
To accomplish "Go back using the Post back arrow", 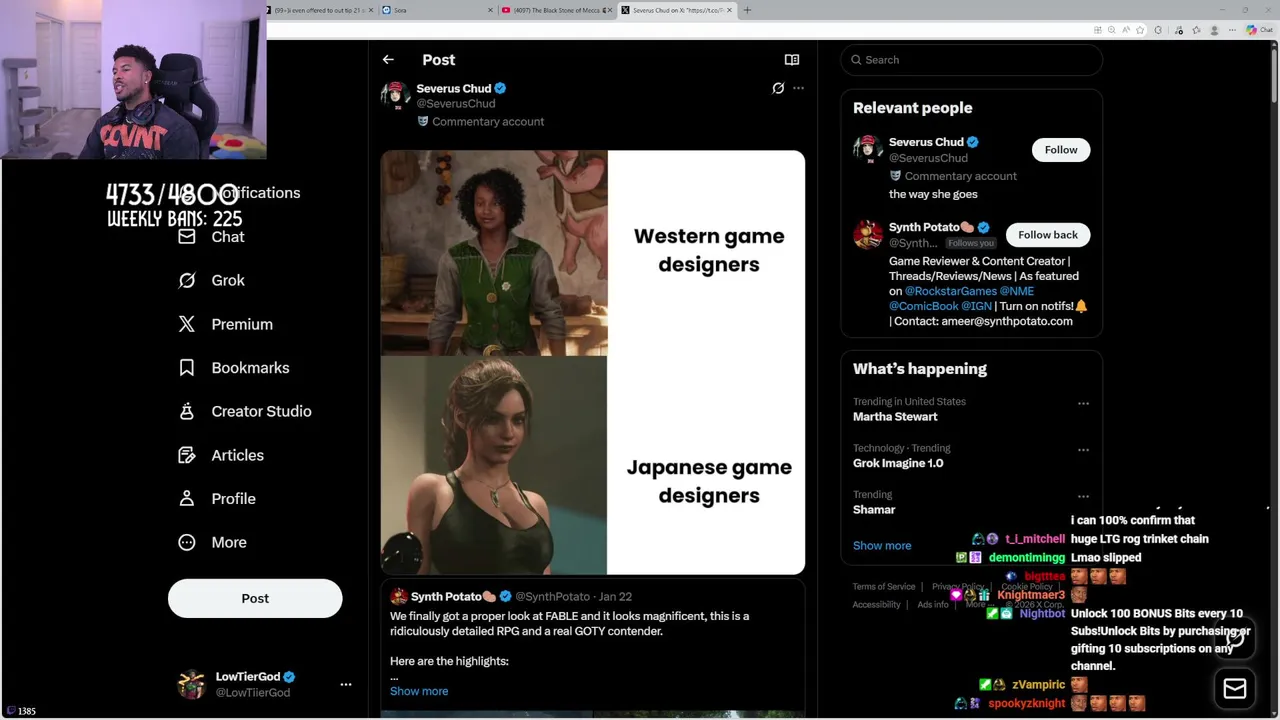I will pyautogui.click(x=388, y=60).
